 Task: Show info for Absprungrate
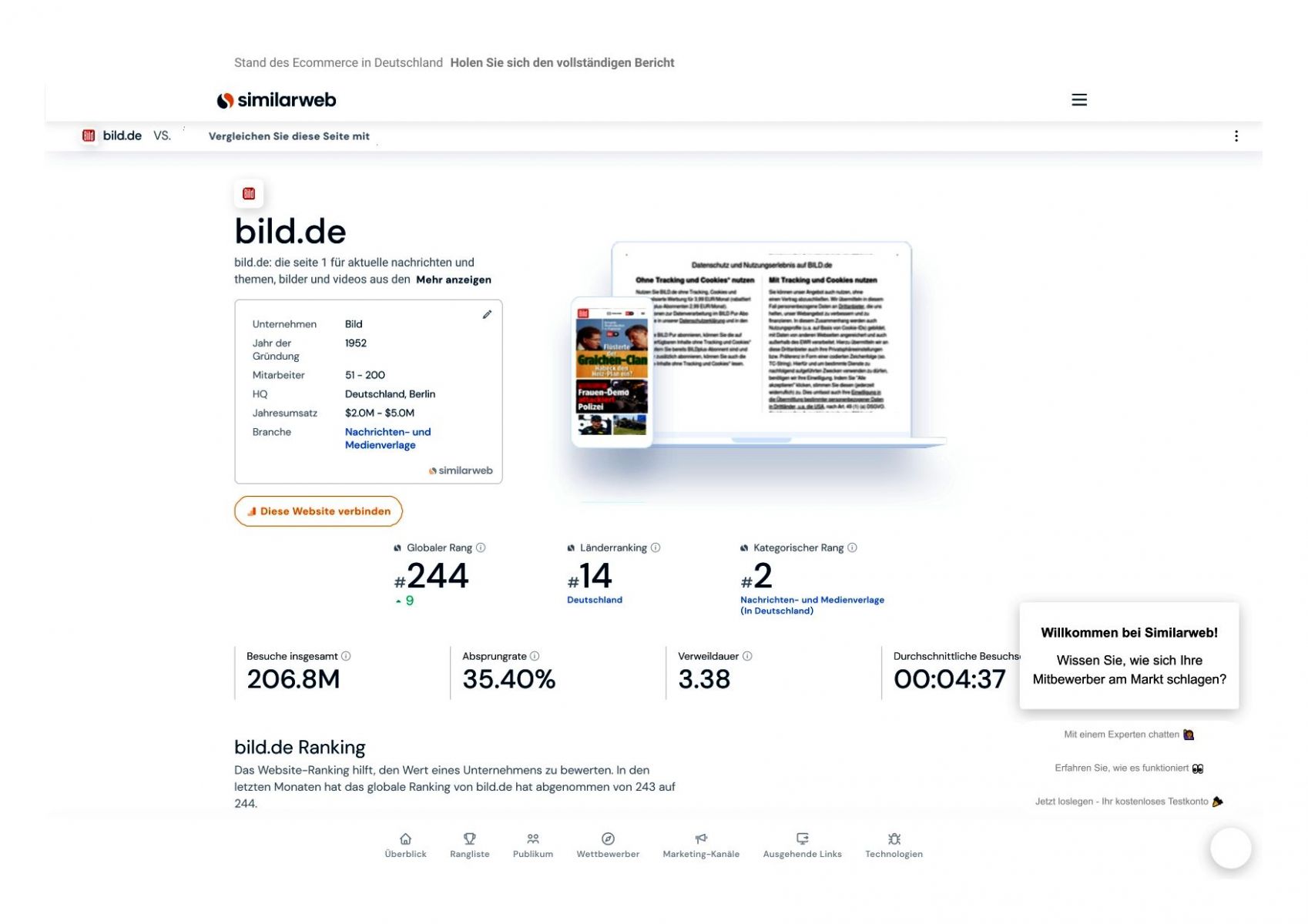535,656
